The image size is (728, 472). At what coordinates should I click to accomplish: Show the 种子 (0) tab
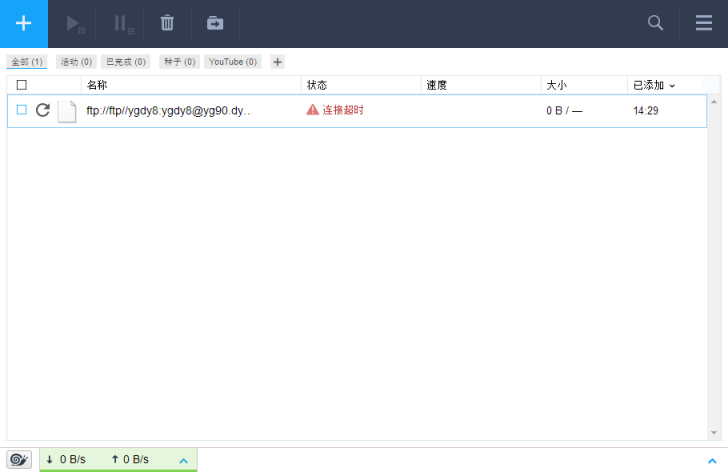179,62
